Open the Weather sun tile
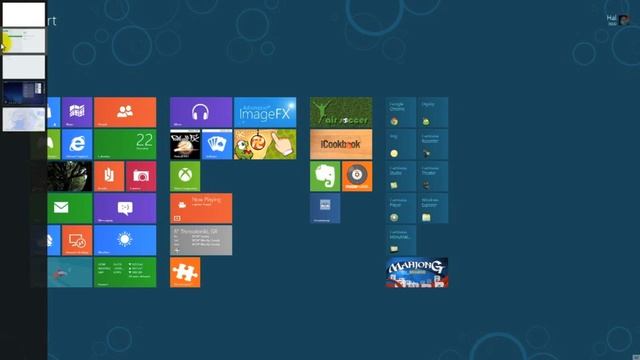640x360 pixels. pos(125,240)
